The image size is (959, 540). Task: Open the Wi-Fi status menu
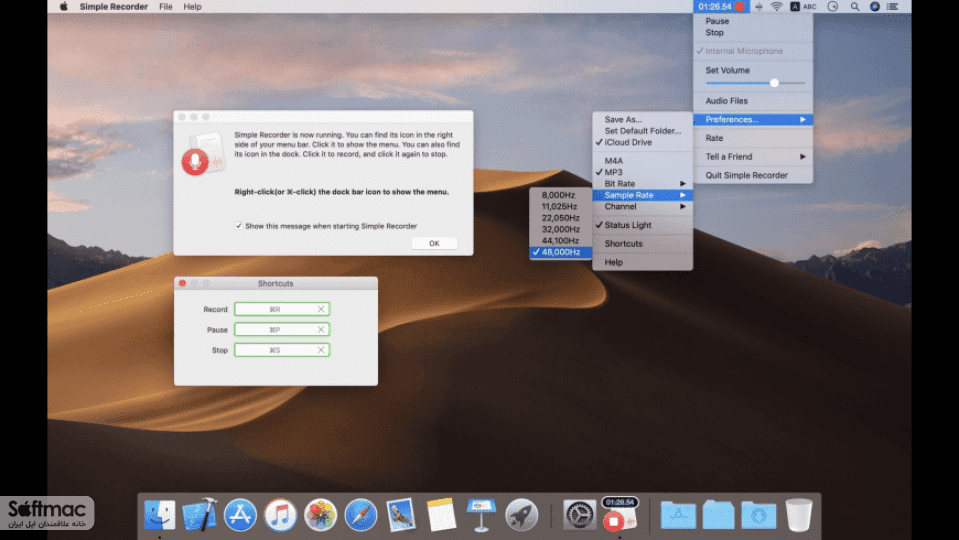(x=777, y=7)
